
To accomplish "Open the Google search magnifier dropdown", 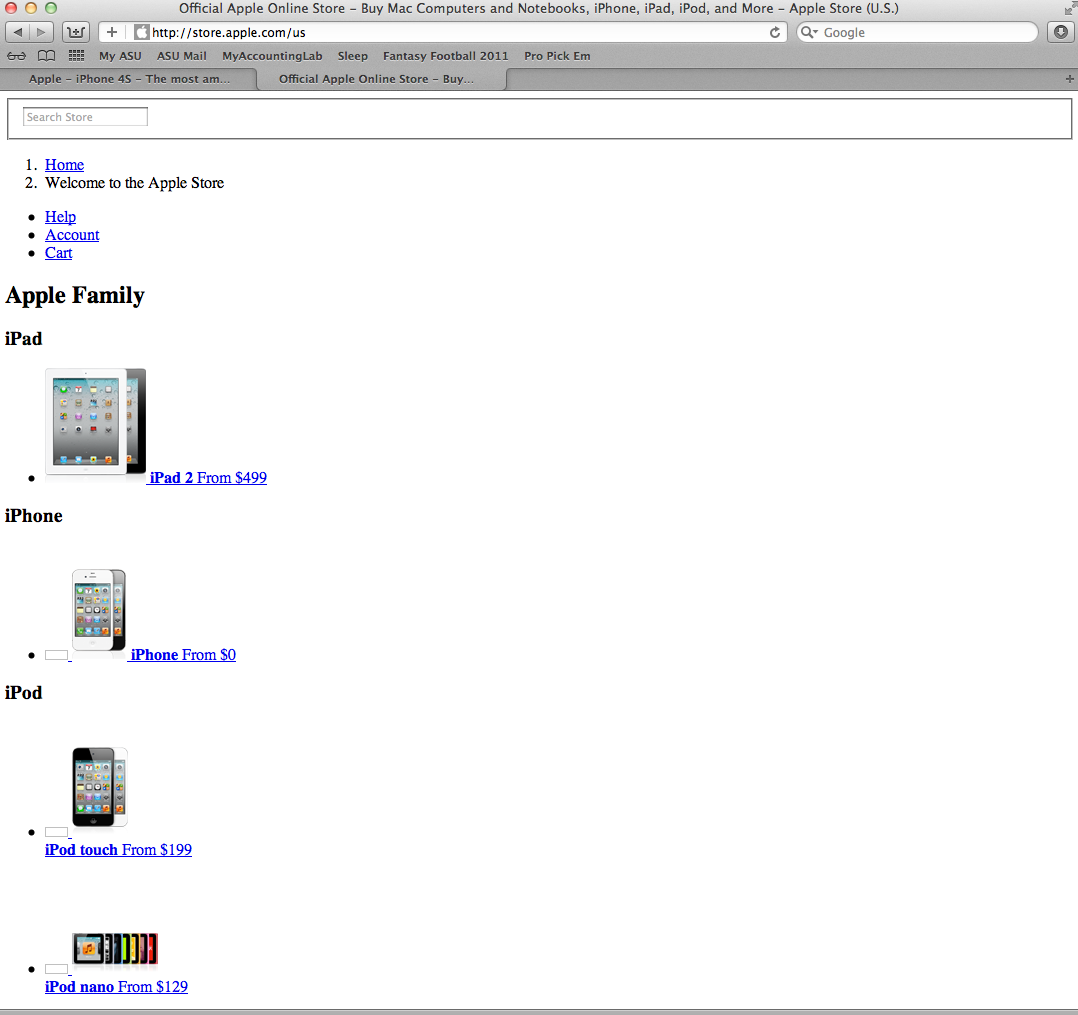I will [x=809, y=32].
